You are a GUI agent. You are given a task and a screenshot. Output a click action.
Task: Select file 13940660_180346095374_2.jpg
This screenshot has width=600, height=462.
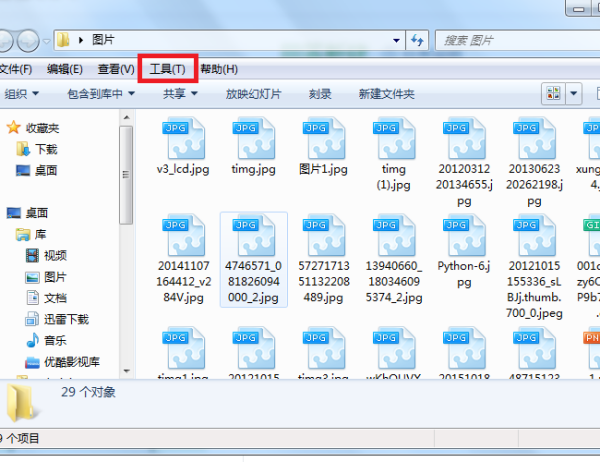(394, 259)
